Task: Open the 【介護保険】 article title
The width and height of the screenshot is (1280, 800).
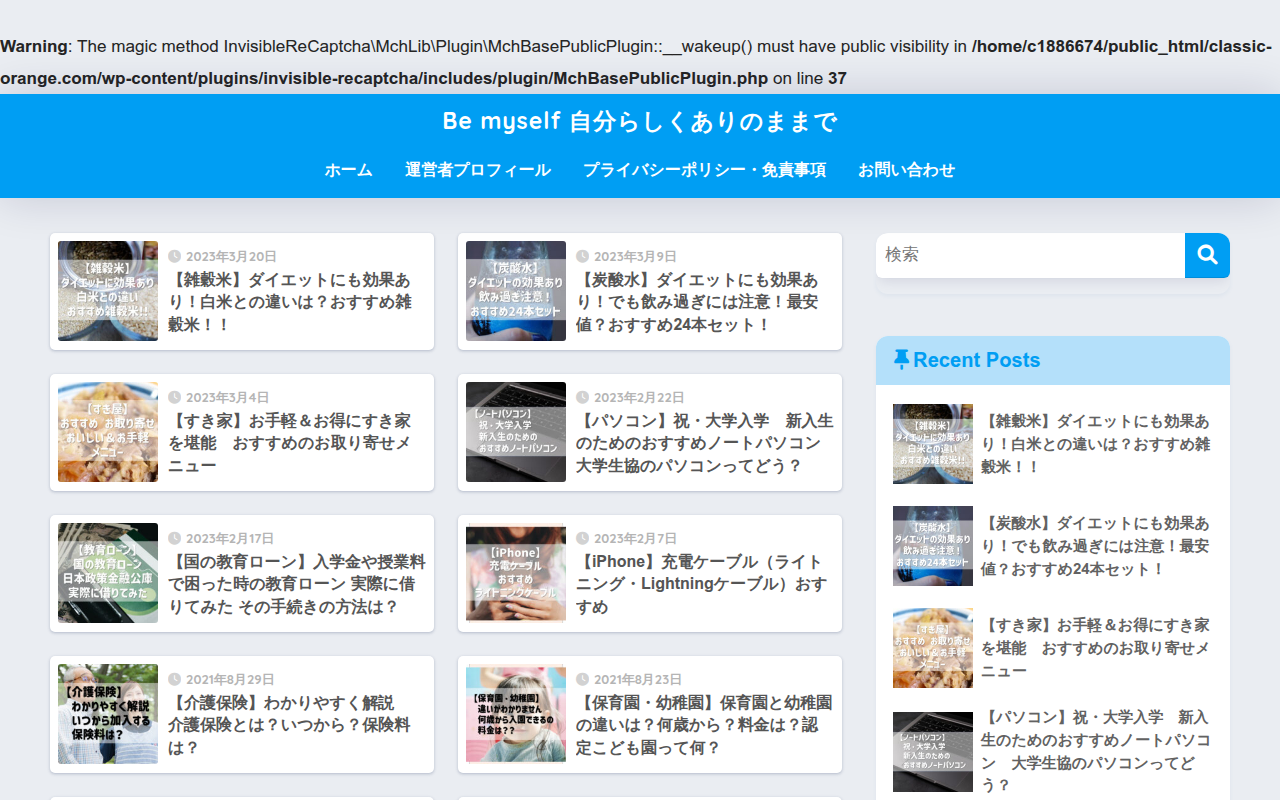Action: pyautogui.click(x=289, y=725)
